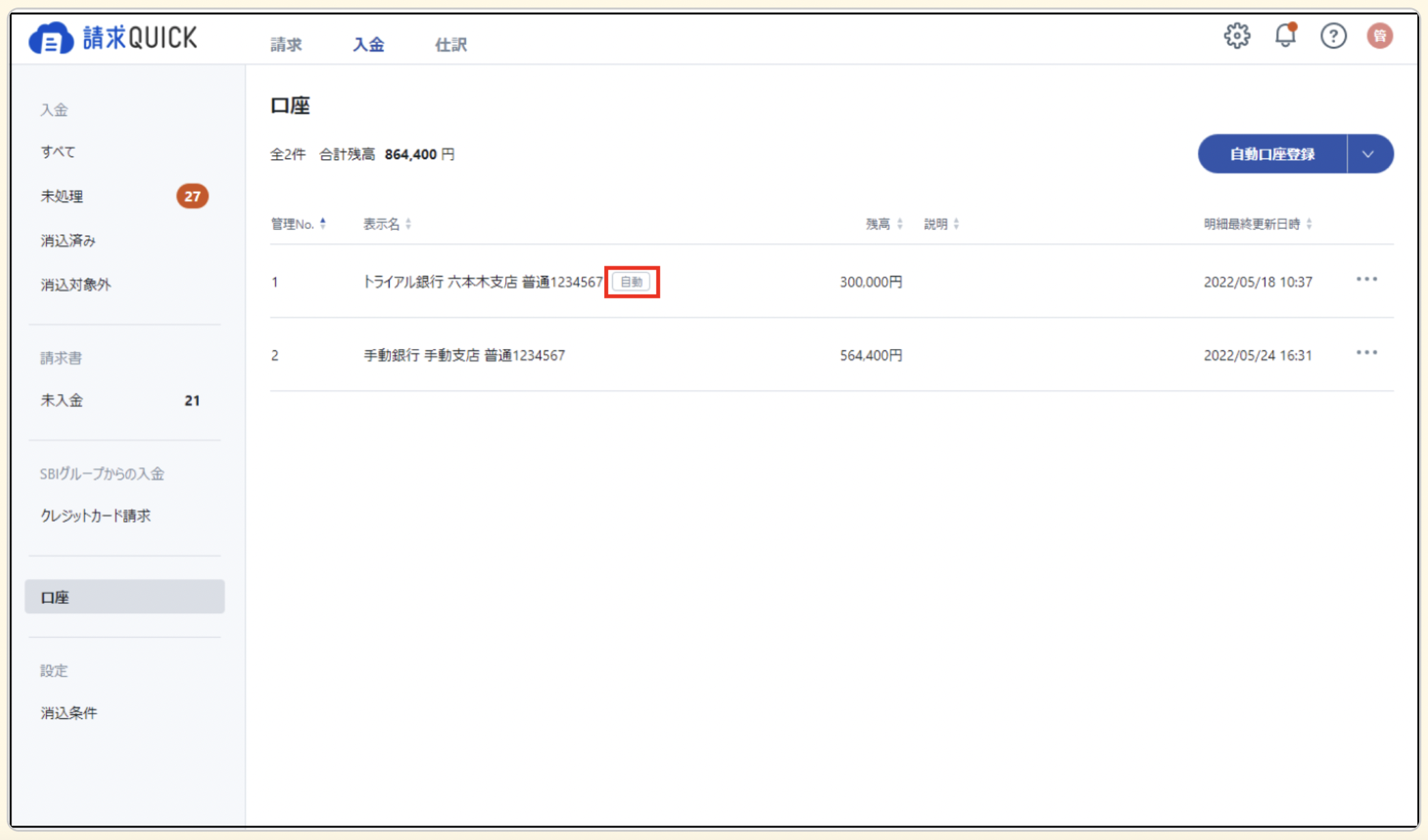This screenshot has height=840, width=1428.
Task: Open the settings gear icon
Action: pyautogui.click(x=1236, y=36)
